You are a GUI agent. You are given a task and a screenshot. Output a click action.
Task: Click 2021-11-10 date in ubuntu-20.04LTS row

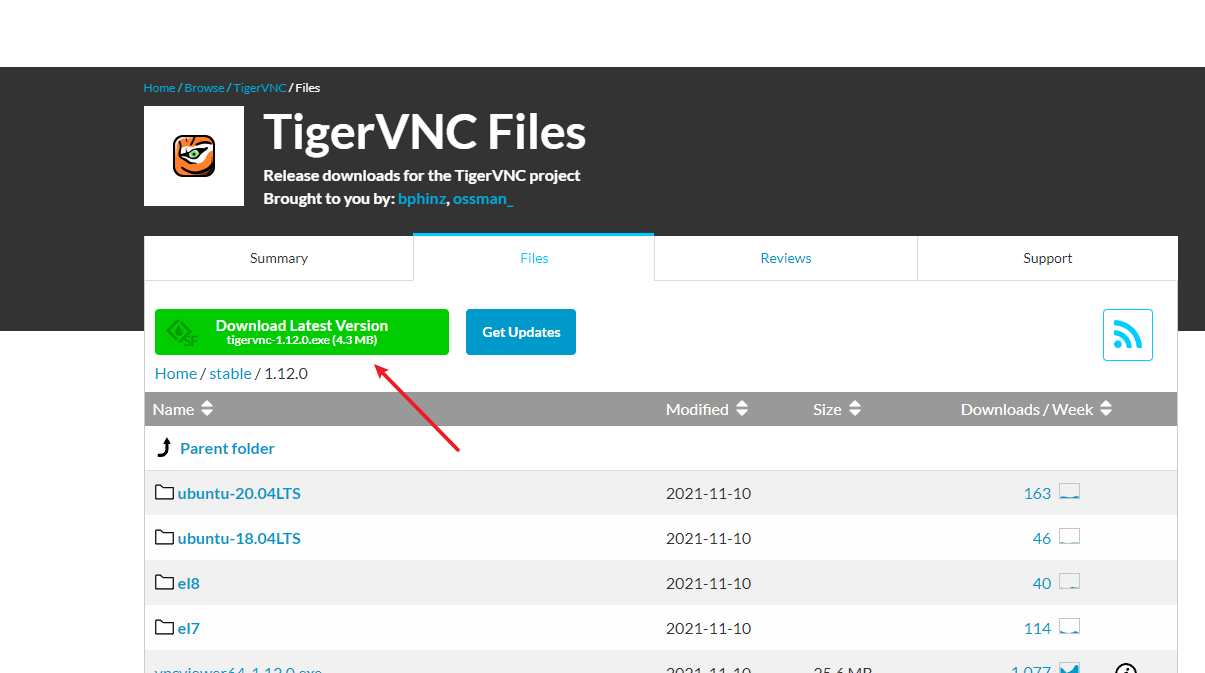(x=708, y=493)
